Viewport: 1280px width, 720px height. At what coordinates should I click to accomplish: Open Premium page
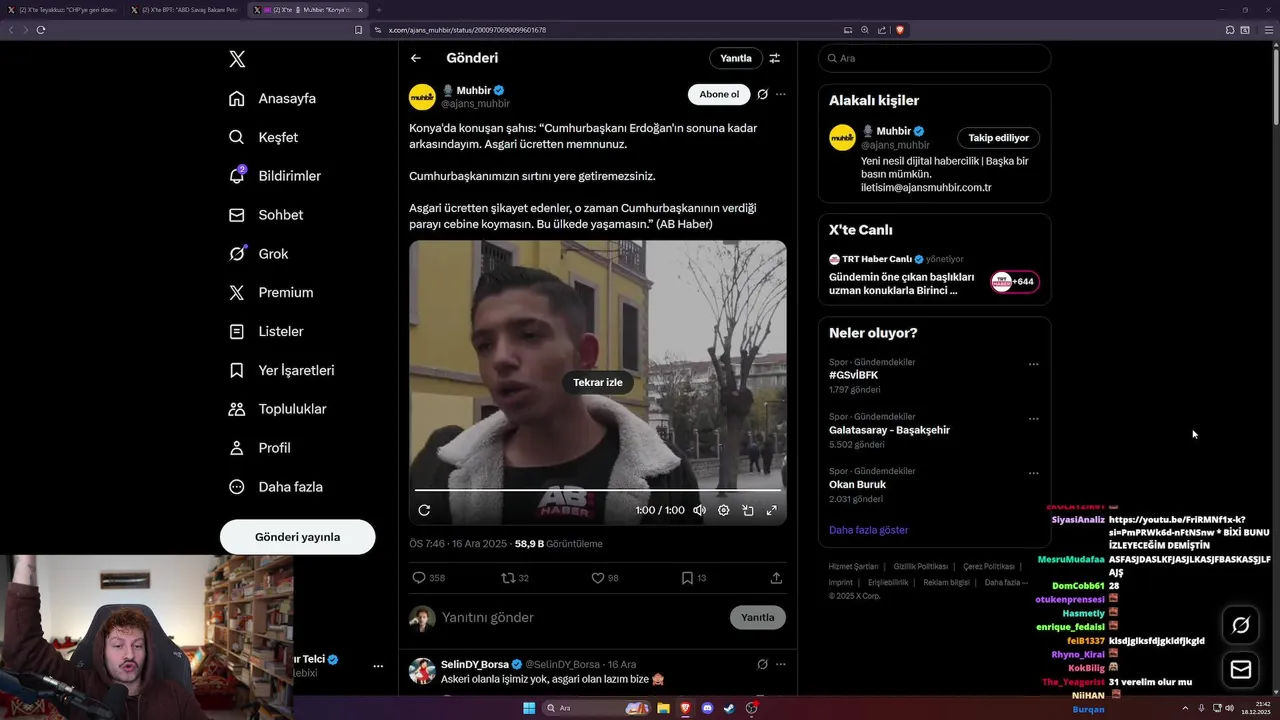pyautogui.click(x=271, y=293)
